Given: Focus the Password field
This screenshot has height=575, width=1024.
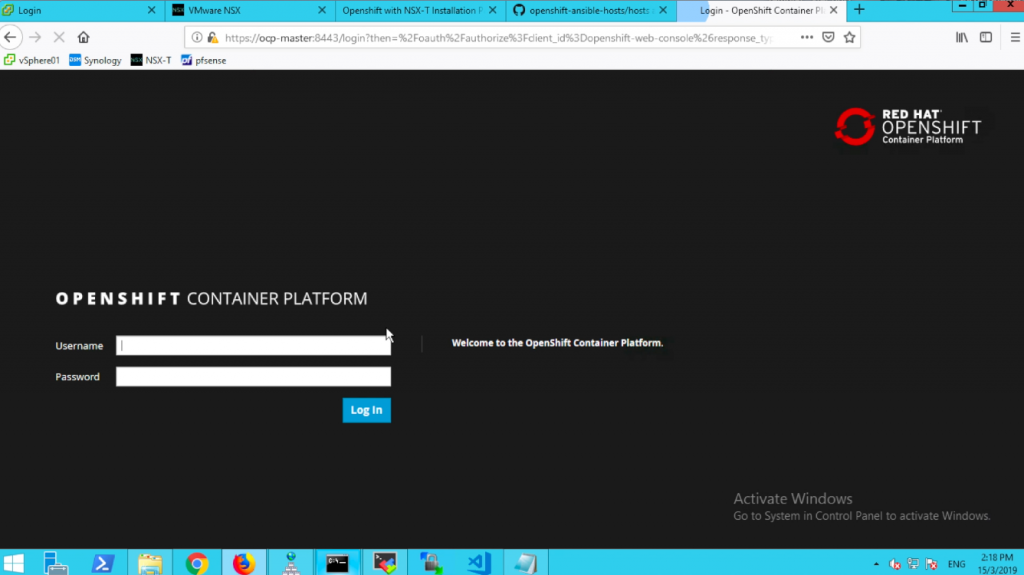Looking at the screenshot, I should (x=253, y=376).
